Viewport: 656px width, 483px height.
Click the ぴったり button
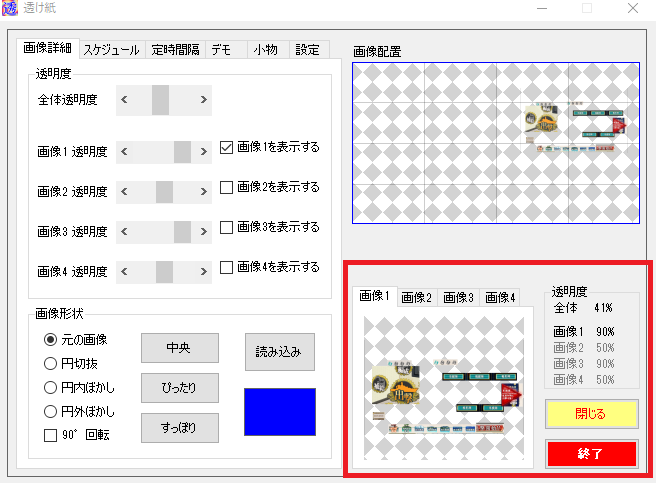pyautogui.click(x=180, y=388)
